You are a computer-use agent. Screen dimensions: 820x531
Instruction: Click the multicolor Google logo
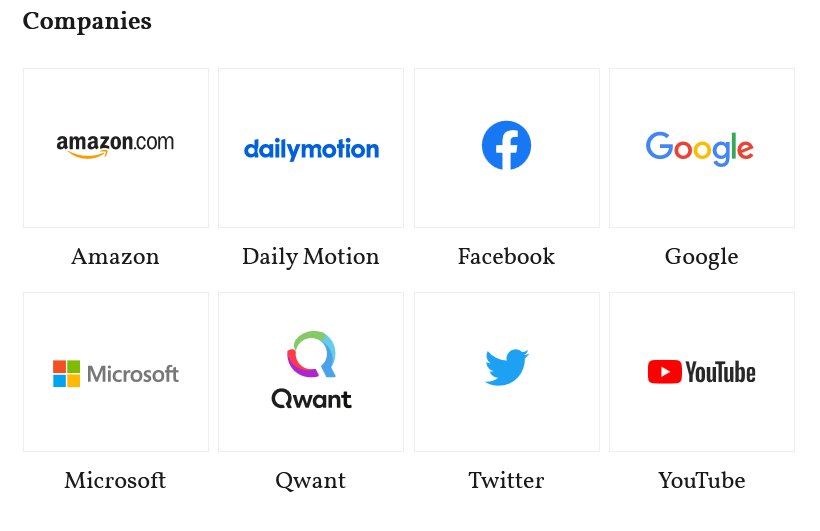tap(700, 149)
